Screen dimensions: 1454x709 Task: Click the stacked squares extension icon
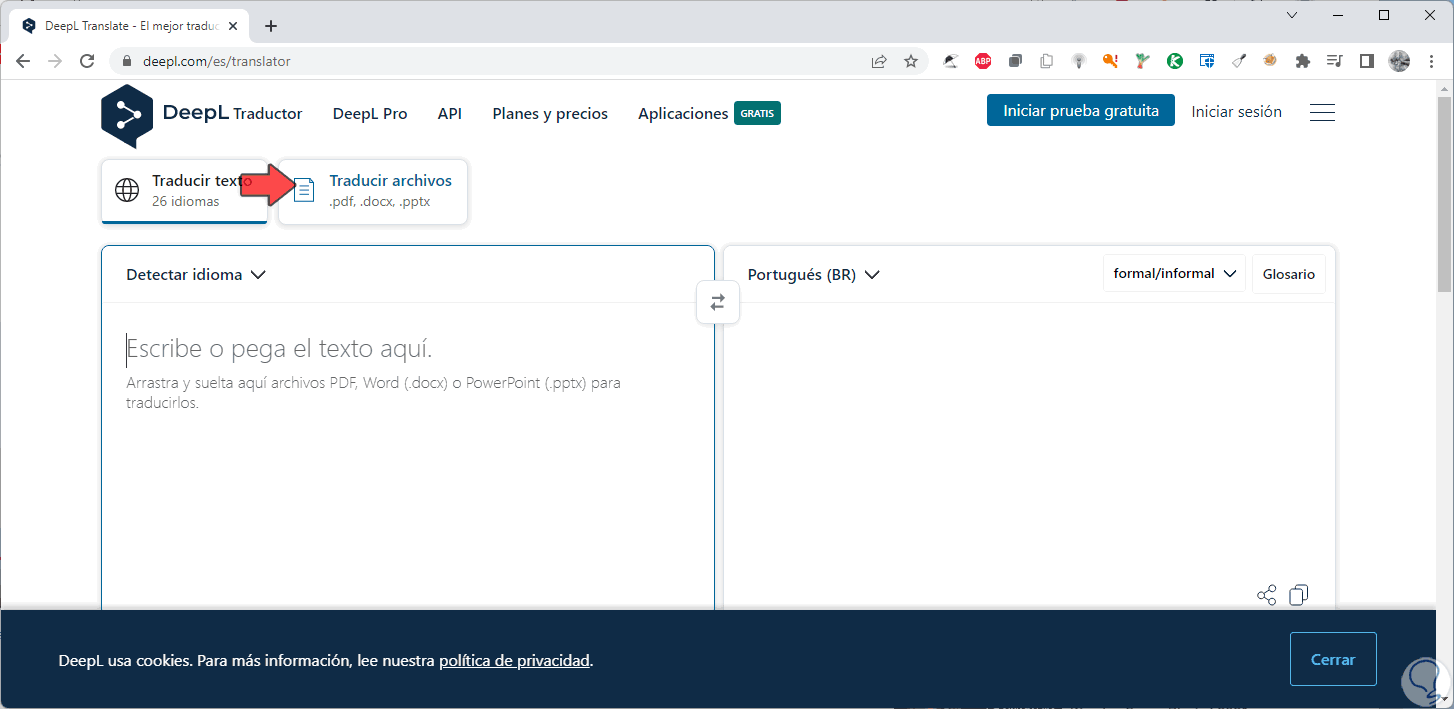(x=1015, y=61)
